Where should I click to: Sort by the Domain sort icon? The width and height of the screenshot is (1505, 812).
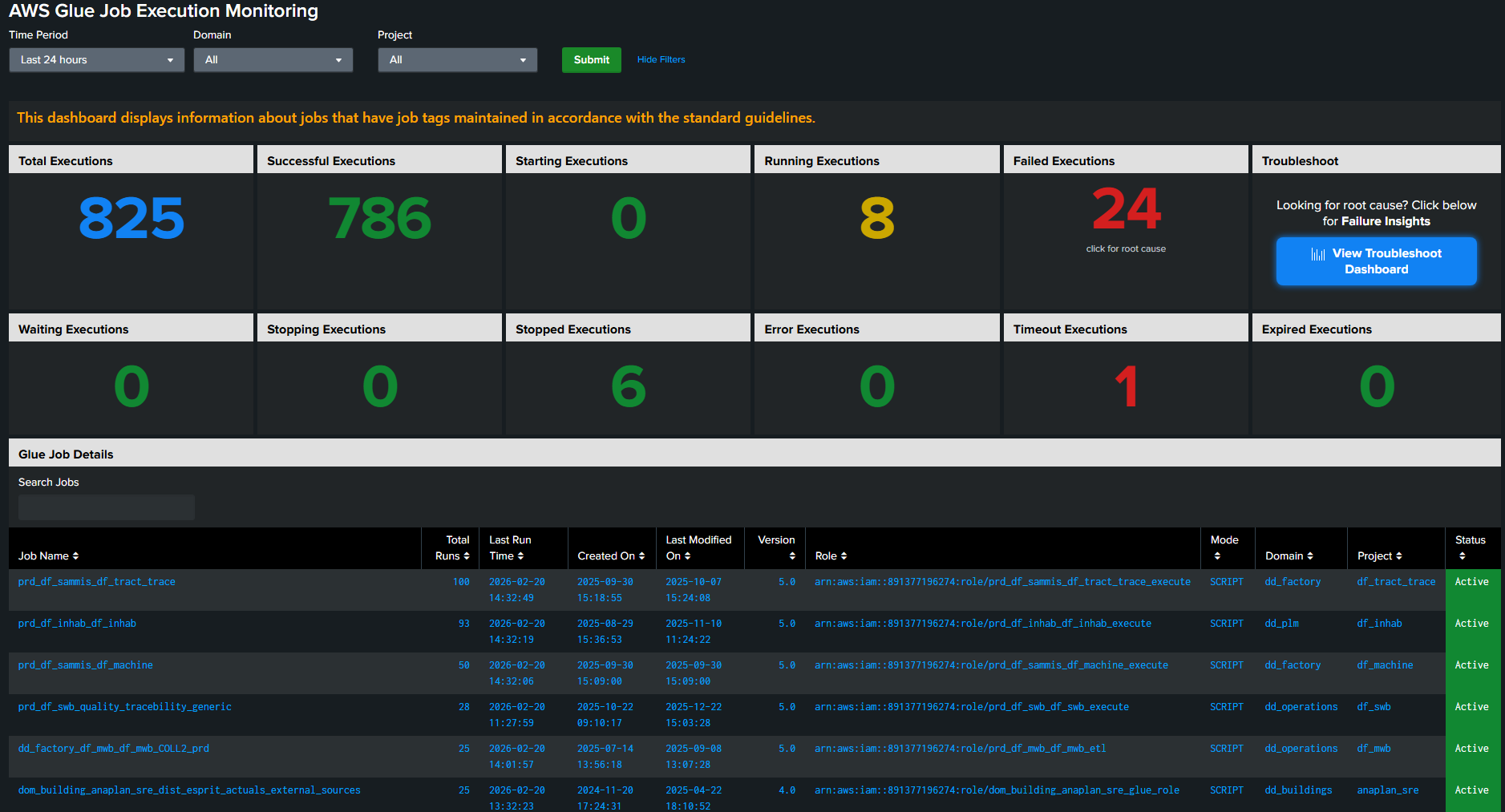1310,555
